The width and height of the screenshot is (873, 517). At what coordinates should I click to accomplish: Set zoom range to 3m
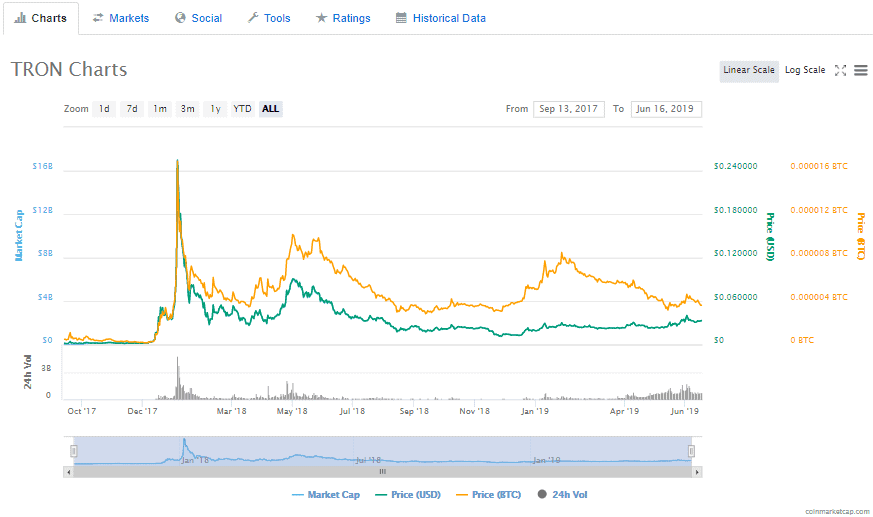188,109
